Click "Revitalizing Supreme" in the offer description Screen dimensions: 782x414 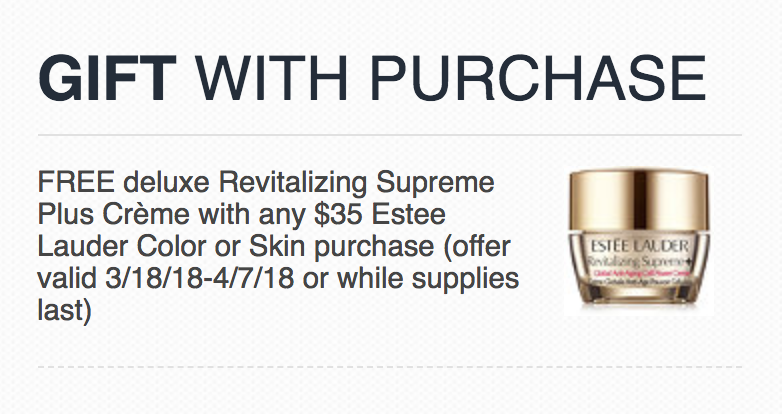(357, 183)
